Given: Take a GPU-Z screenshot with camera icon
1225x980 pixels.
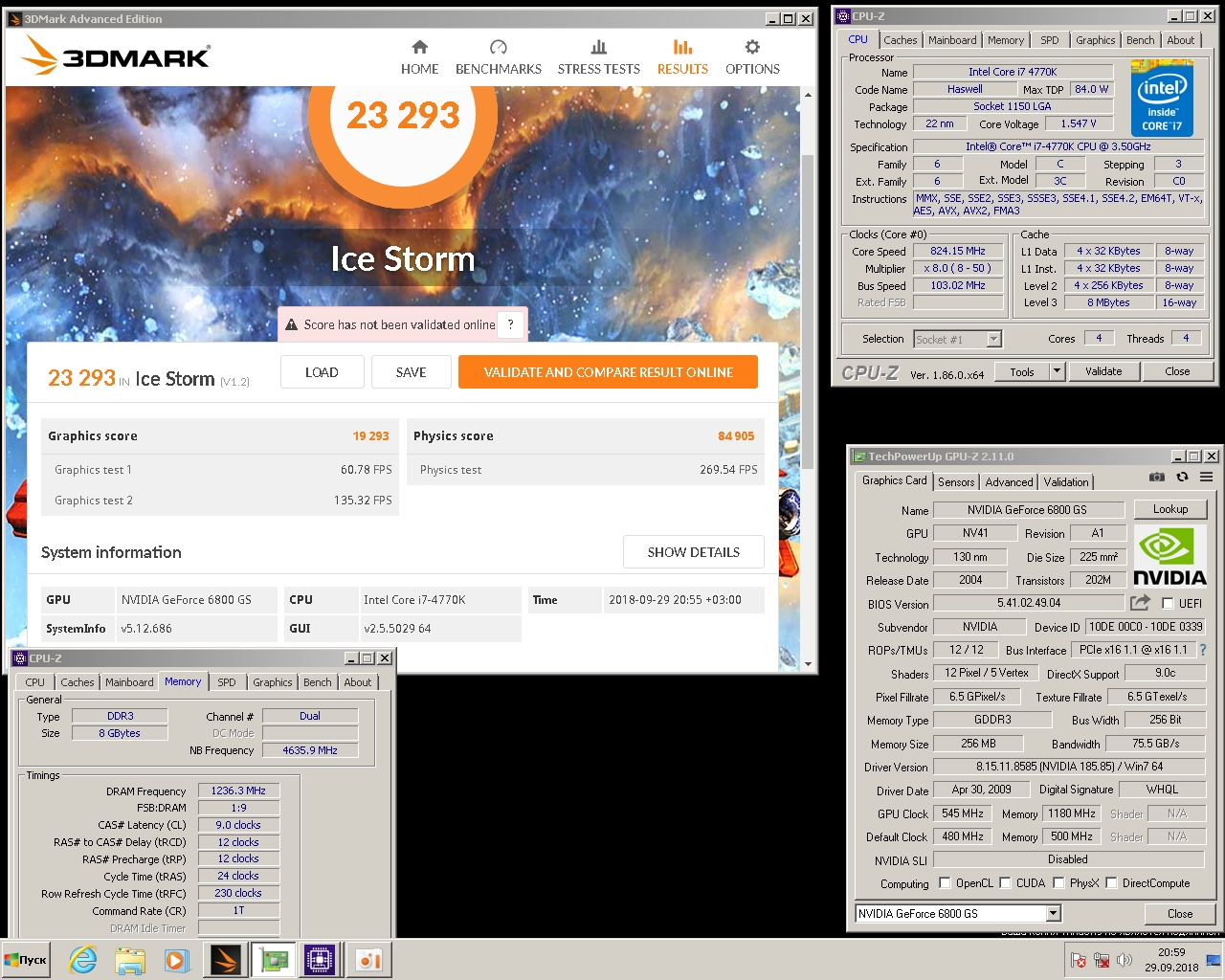Looking at the screenshot, I should [x=1157, y=477].
